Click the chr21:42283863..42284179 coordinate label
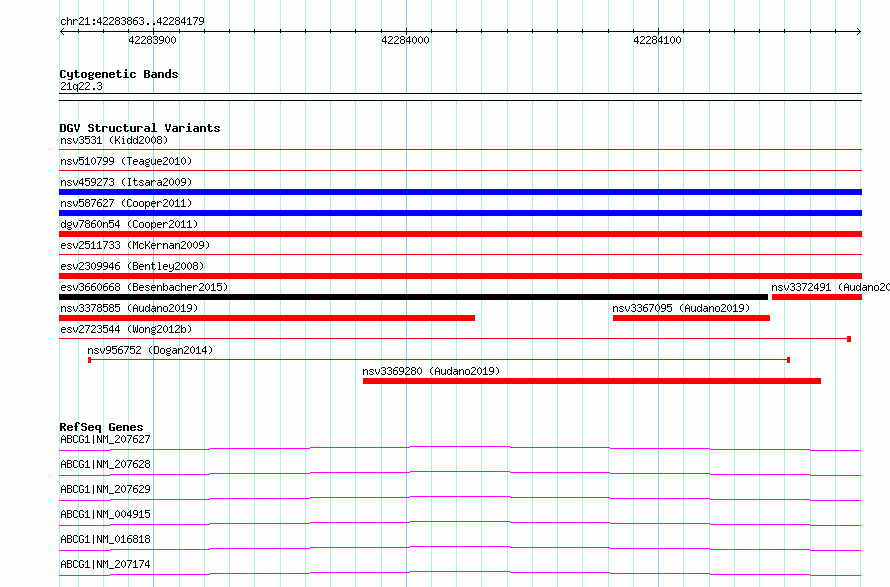Screen dimensions: 890x587 tap(132, 21)
